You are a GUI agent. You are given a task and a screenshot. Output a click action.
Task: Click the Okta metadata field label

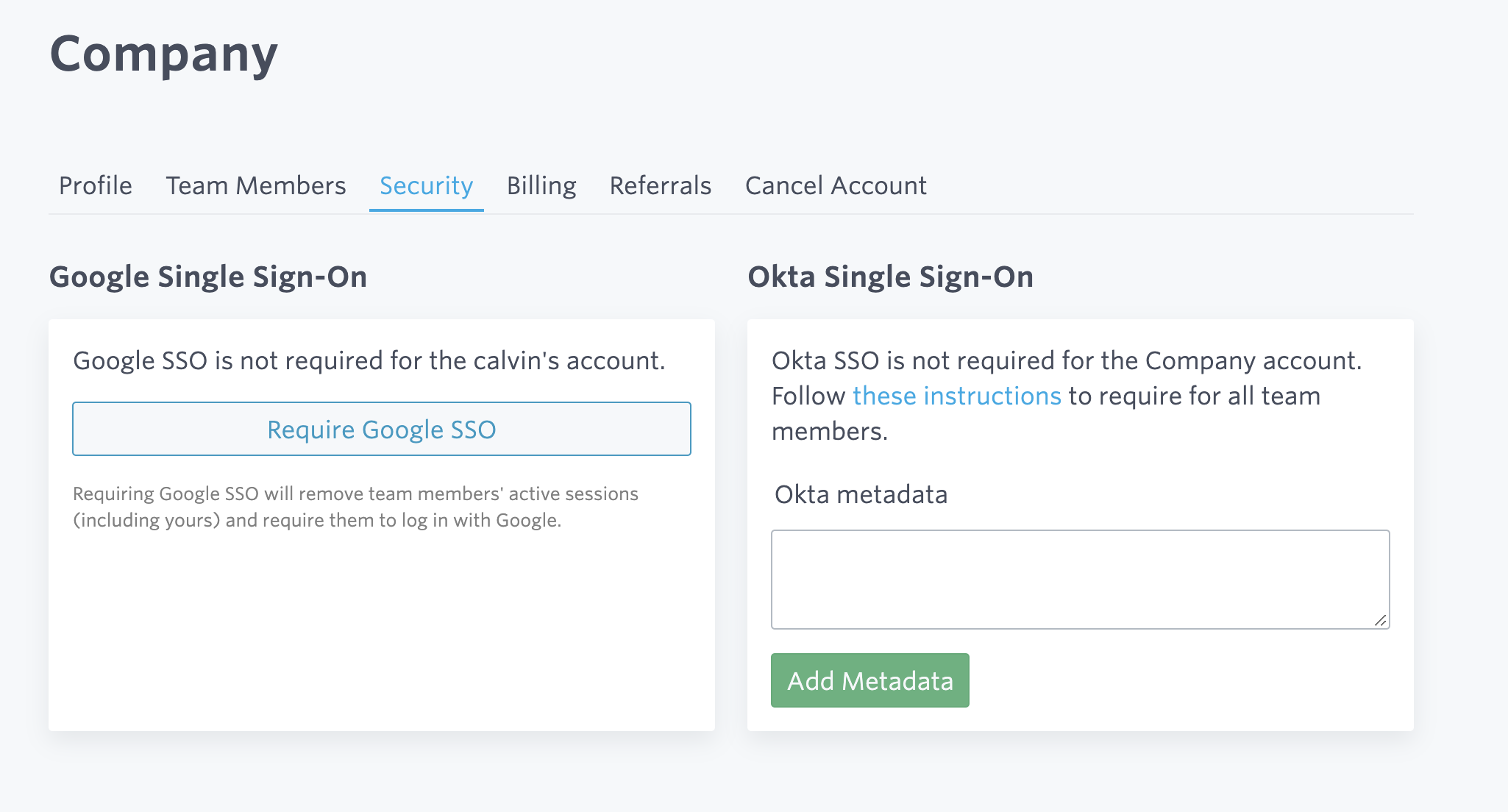point(858,495)
